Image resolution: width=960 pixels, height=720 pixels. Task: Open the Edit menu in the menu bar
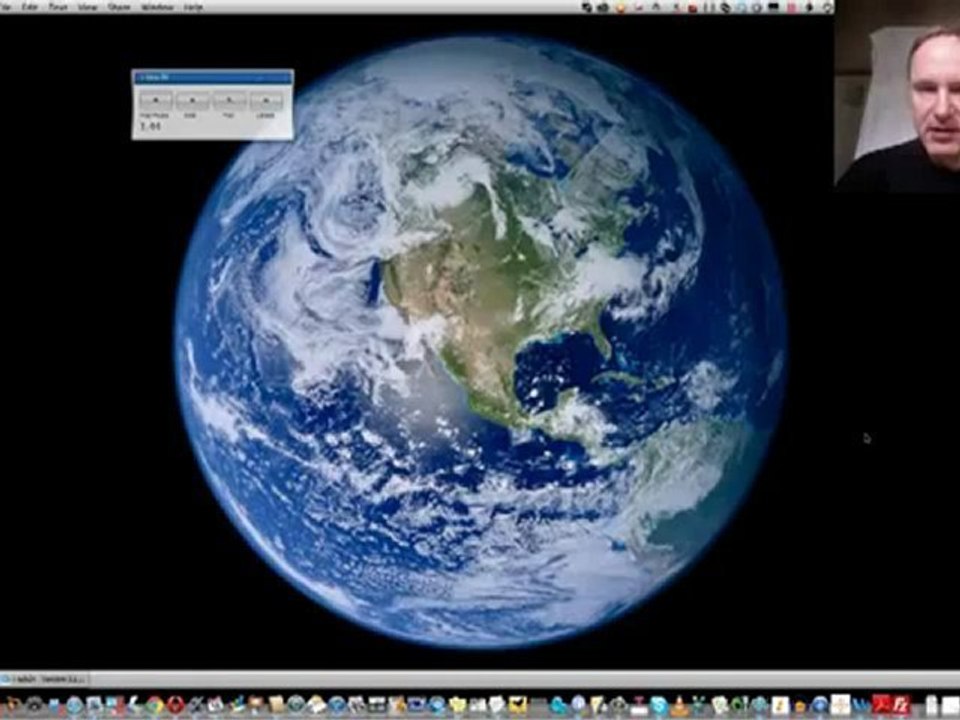(x=29, y=7)
